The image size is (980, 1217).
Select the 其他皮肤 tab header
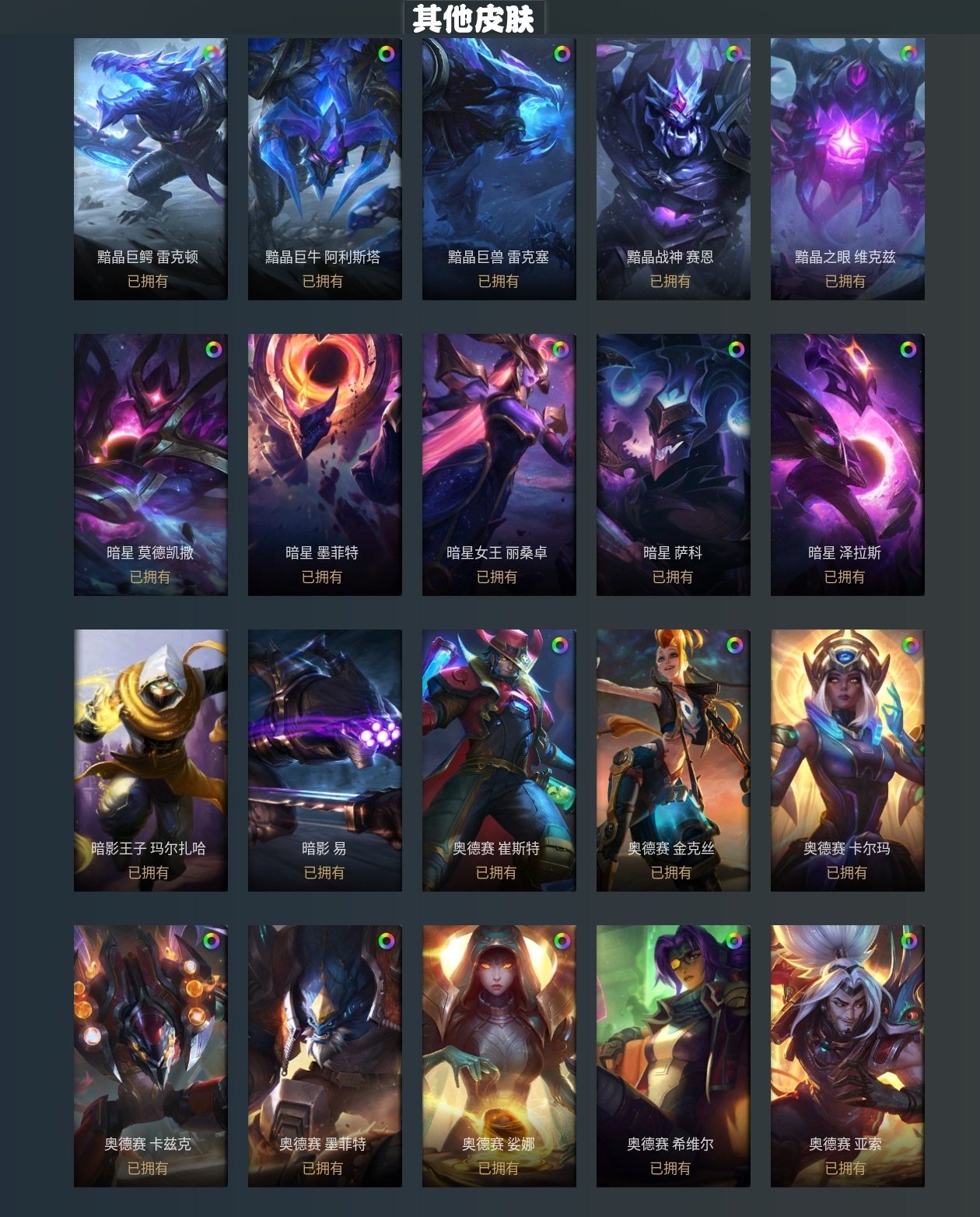click(x=474, y=18)
